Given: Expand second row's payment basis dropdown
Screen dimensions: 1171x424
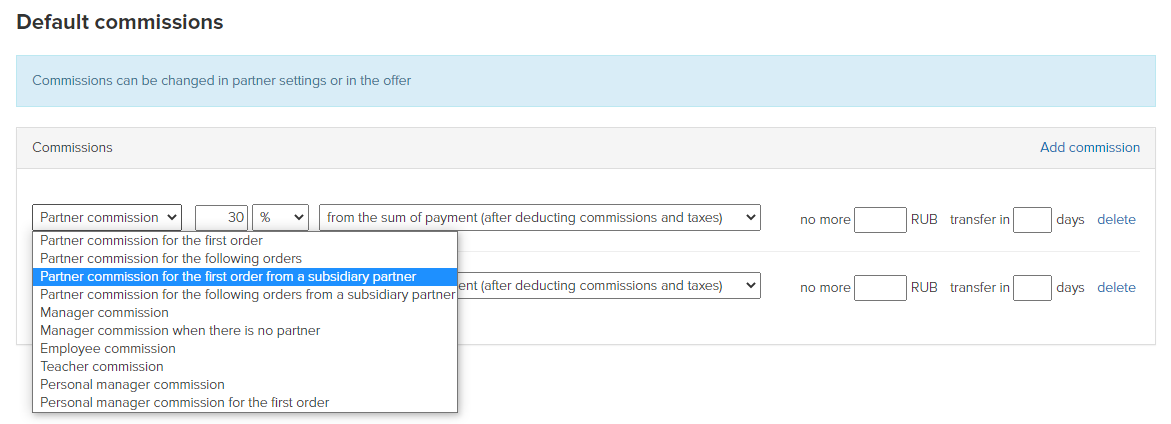Looking at the screenshot, I should click(609, 286).
